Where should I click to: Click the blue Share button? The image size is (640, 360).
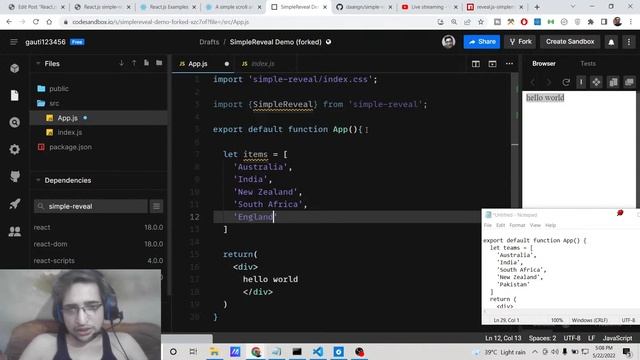click(482, 42)
